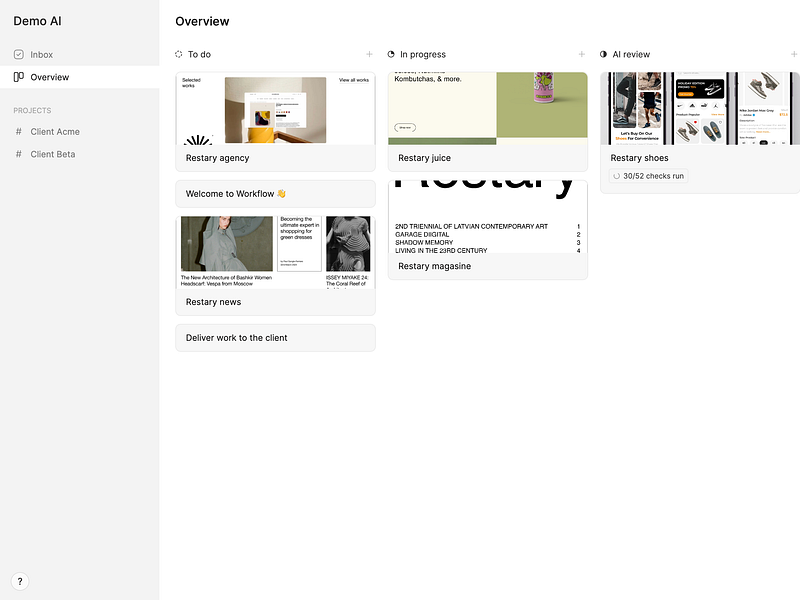Image resolution: width=800 pixels, height=600 pixels.
Task: Click the AI review half-circle status icon
Action: tap(603, 54)
